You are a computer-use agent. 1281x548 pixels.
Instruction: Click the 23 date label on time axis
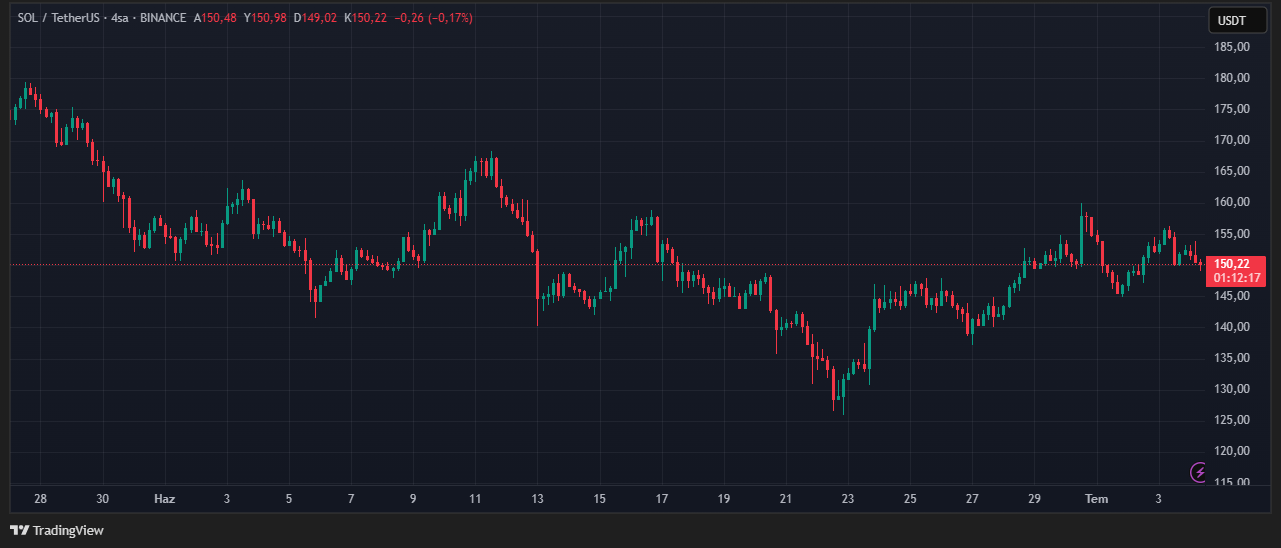point(848,498)
